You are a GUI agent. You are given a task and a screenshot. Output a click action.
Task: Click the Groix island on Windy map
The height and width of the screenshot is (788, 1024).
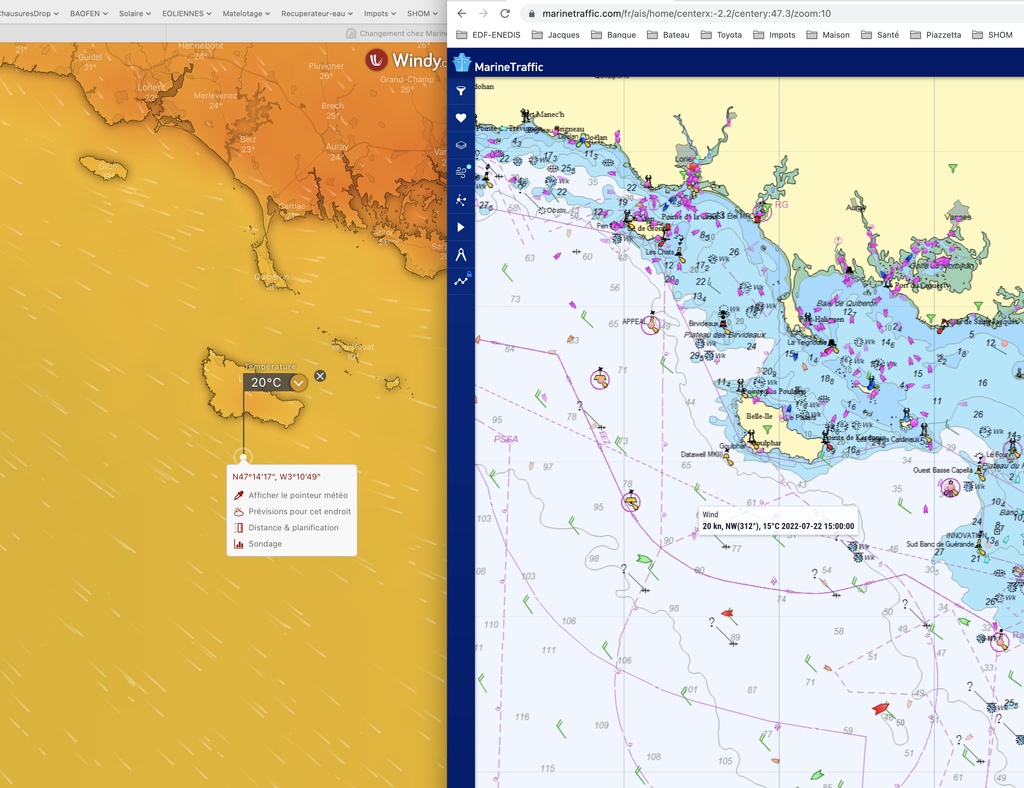[103, 166]
